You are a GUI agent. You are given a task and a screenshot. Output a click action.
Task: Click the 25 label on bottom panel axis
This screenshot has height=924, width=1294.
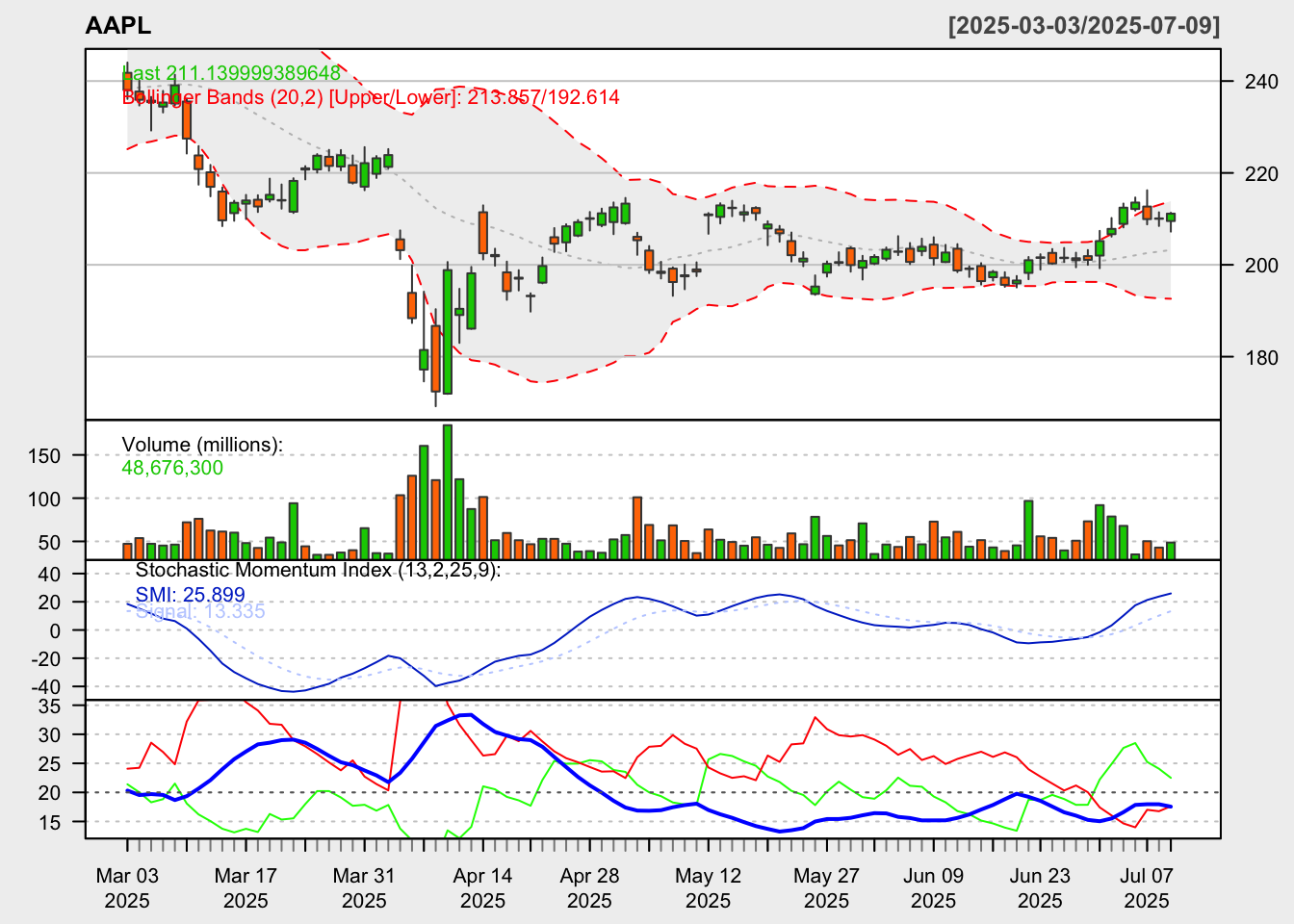[x=50, y=764]
